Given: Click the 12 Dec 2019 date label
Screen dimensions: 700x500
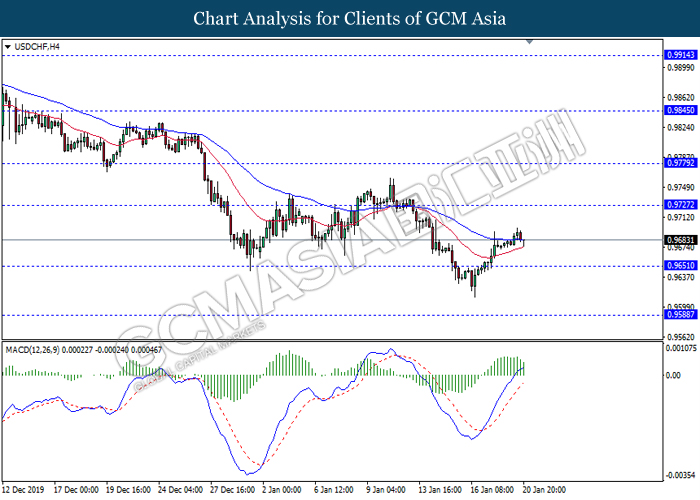Looking at the screenshot, I should click(26, 490).
